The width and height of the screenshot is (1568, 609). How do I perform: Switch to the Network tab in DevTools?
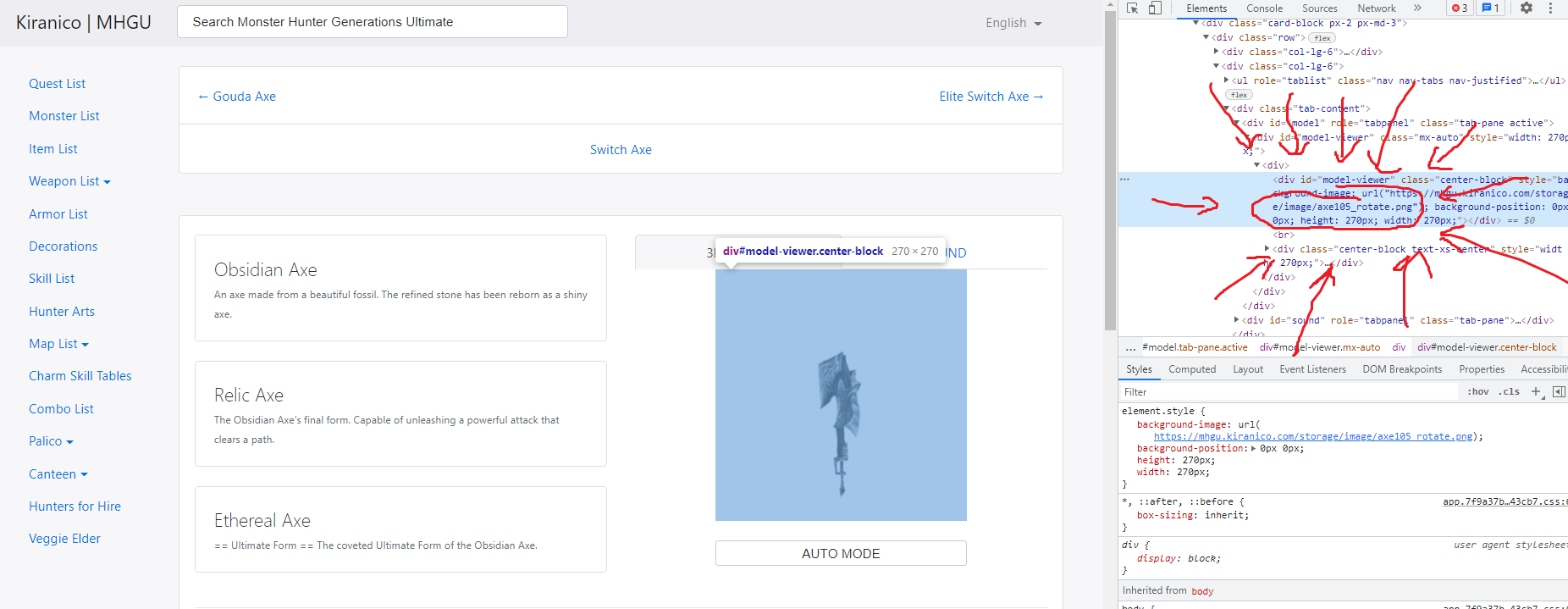[1377, 8]
